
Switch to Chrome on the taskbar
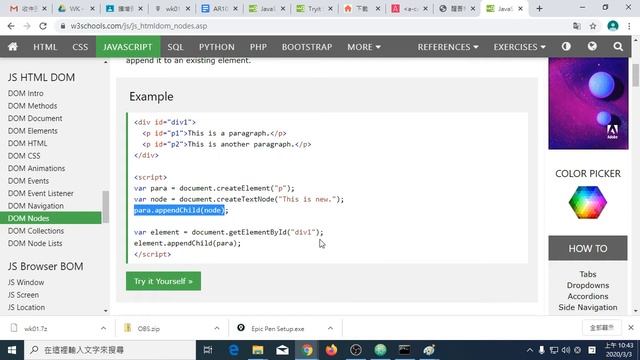[x=307, y=350]
